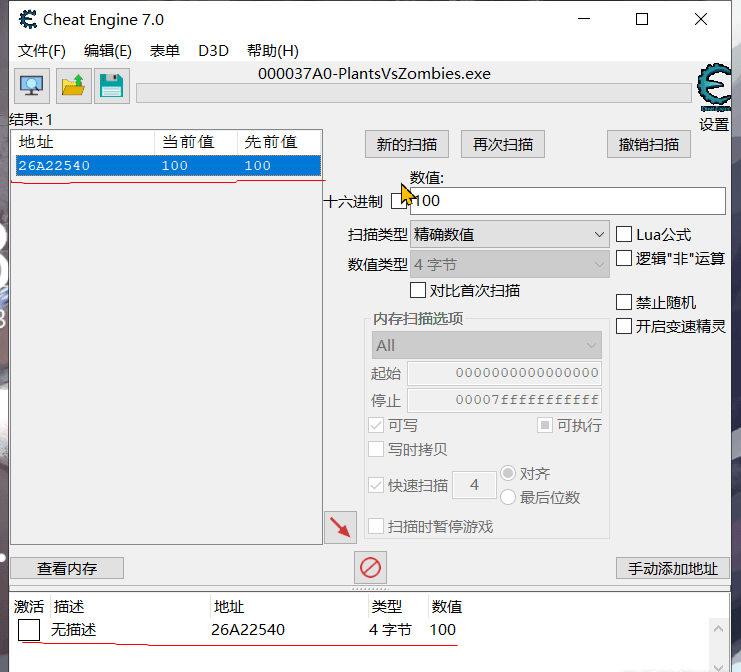Click the Cheat Engine title bar icon
741x672 pixels.
(x=29, y=19)
